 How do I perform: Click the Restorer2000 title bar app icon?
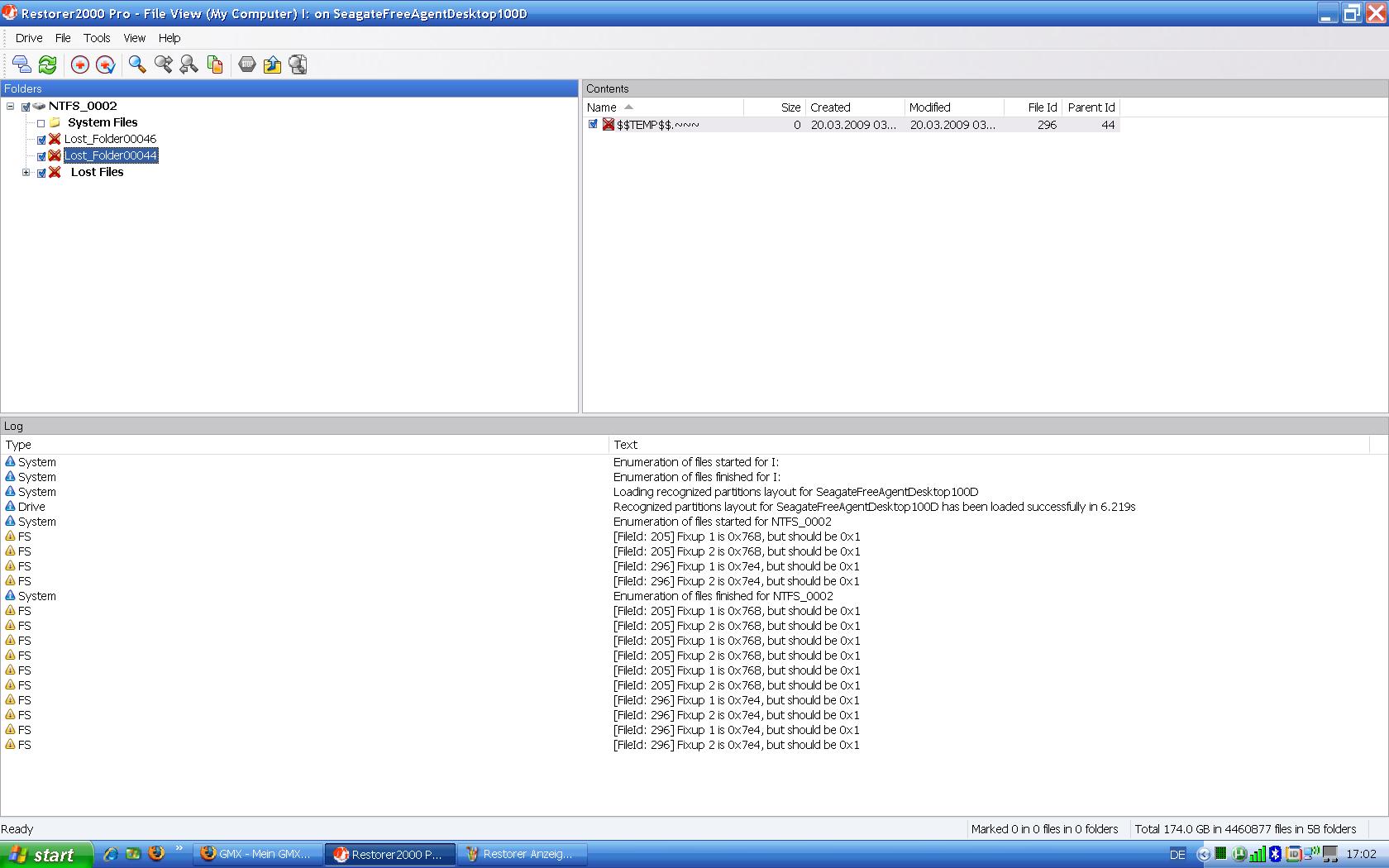[10, 13]
